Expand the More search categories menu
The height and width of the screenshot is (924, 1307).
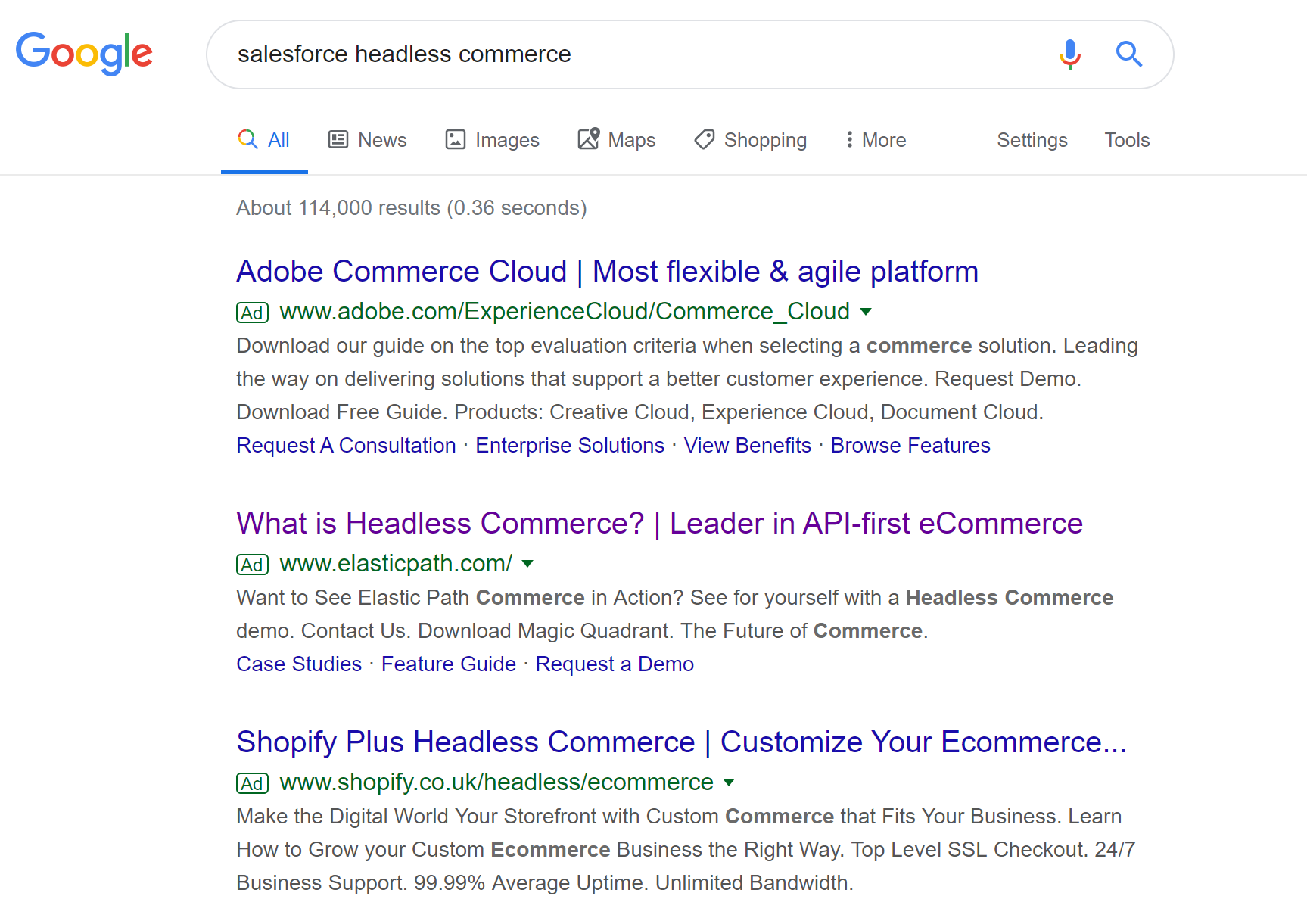coord(876,140)
